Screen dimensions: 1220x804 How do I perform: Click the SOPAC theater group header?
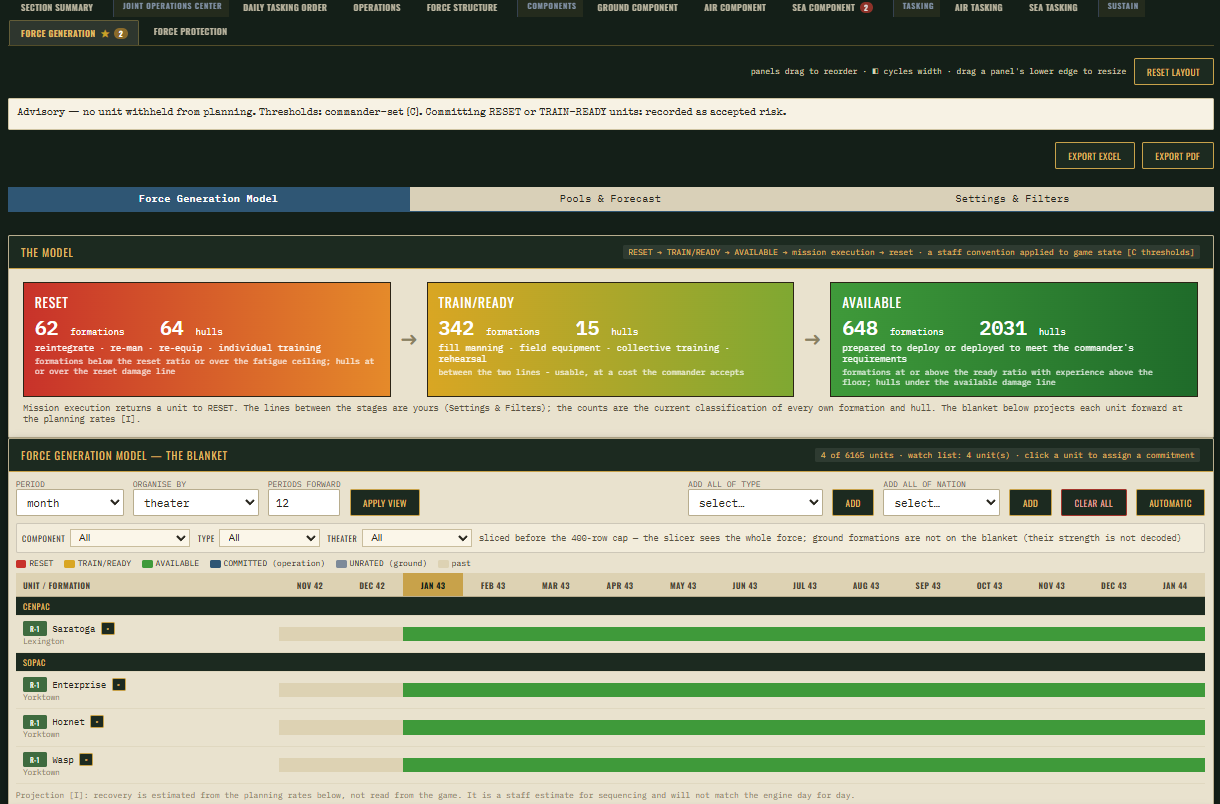pos(610,662)
